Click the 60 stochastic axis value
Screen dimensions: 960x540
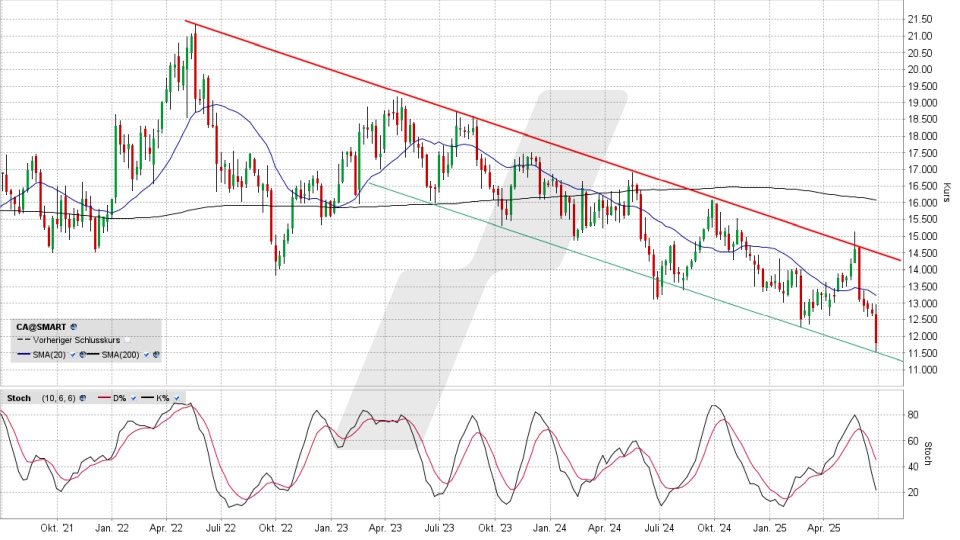coord(913,441)
